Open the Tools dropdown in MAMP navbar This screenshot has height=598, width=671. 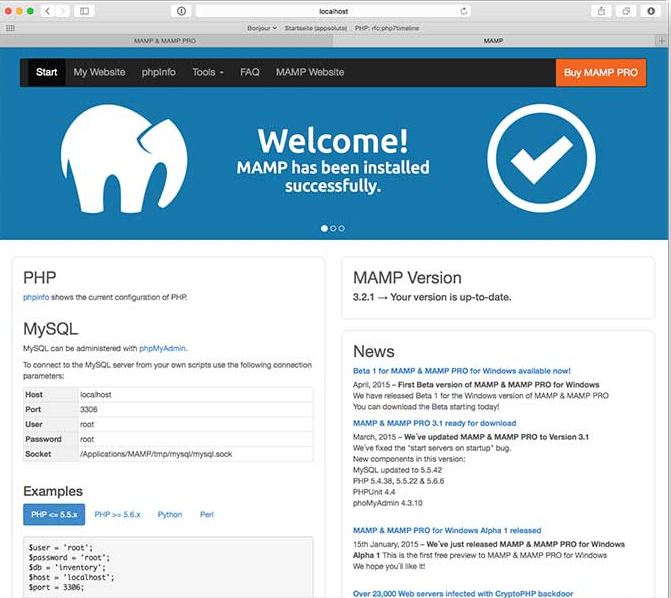click(208, 72)
